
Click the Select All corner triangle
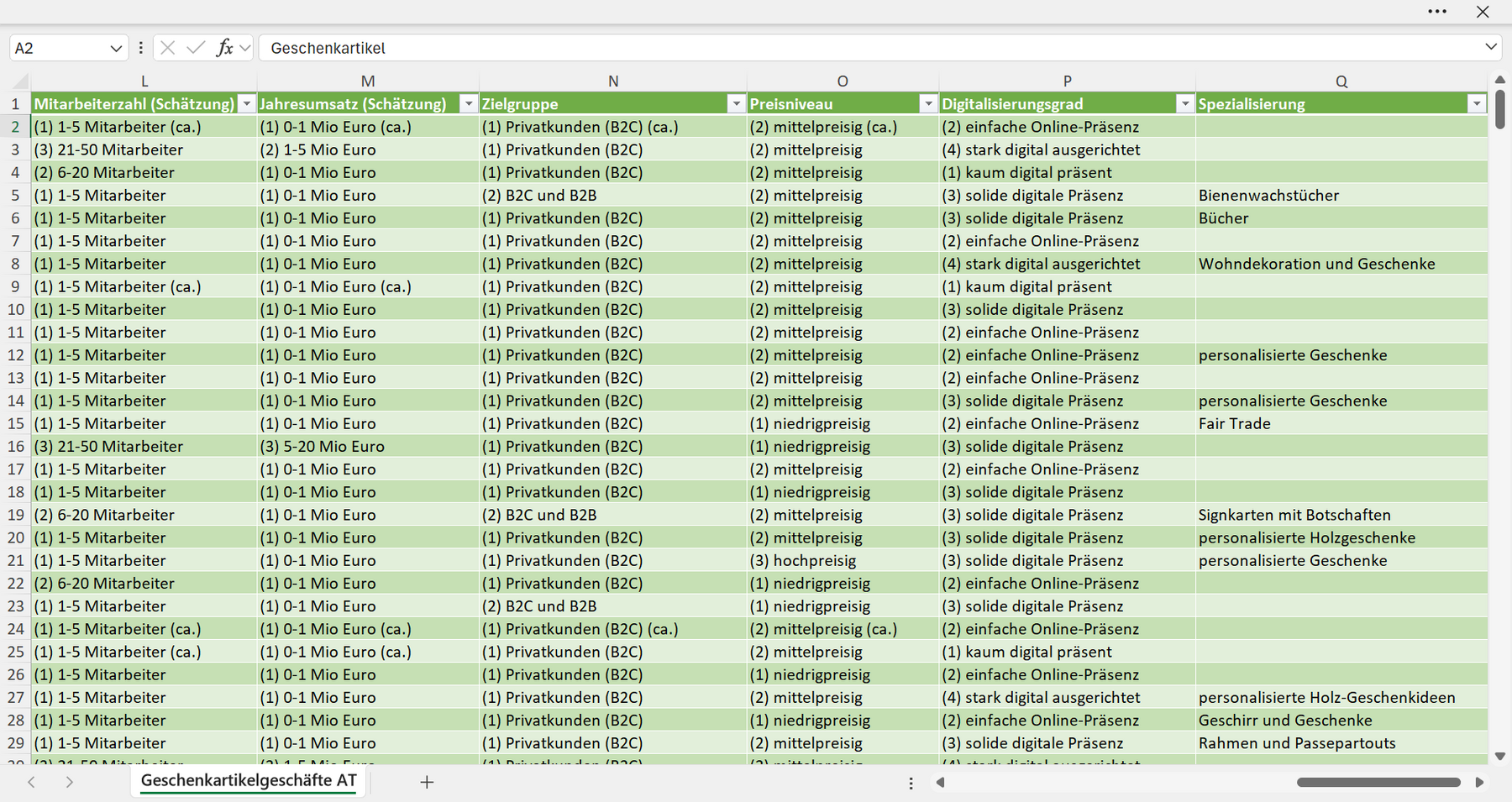click(18, 81)
